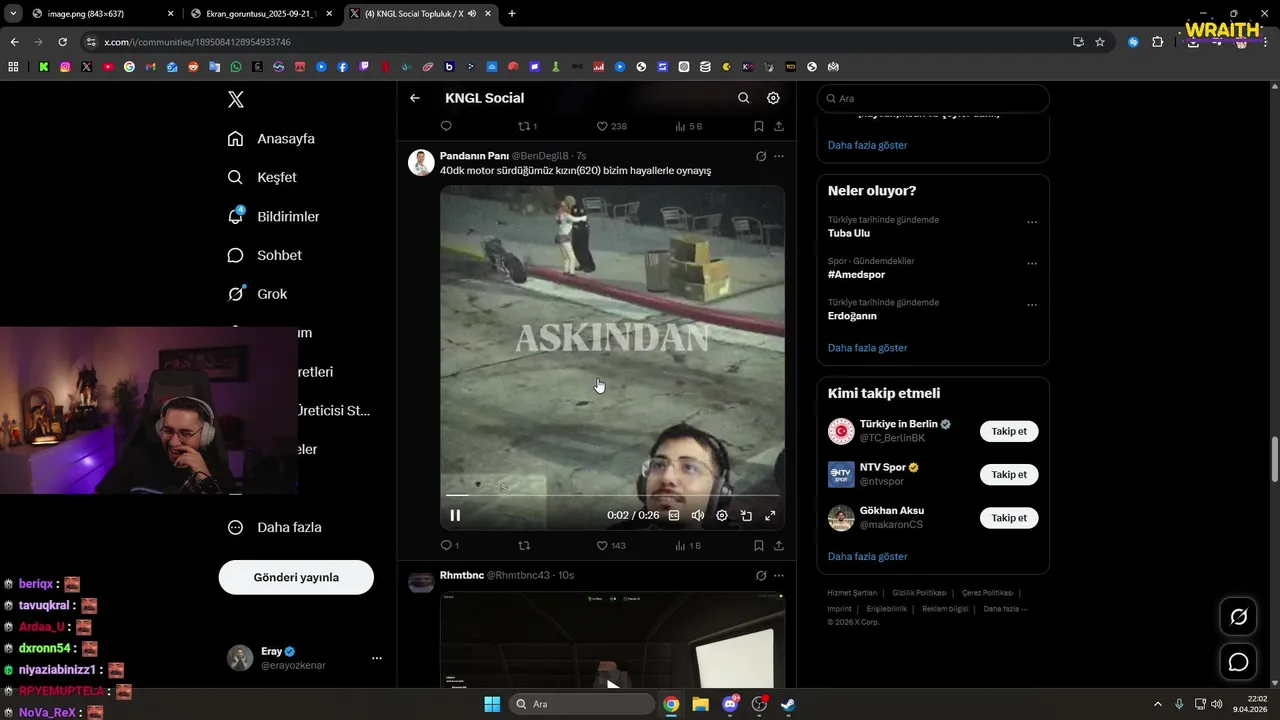The image size is (1280, 720).
Task: Show more trends under Neler oluyor
Action: tap(867, 348)
